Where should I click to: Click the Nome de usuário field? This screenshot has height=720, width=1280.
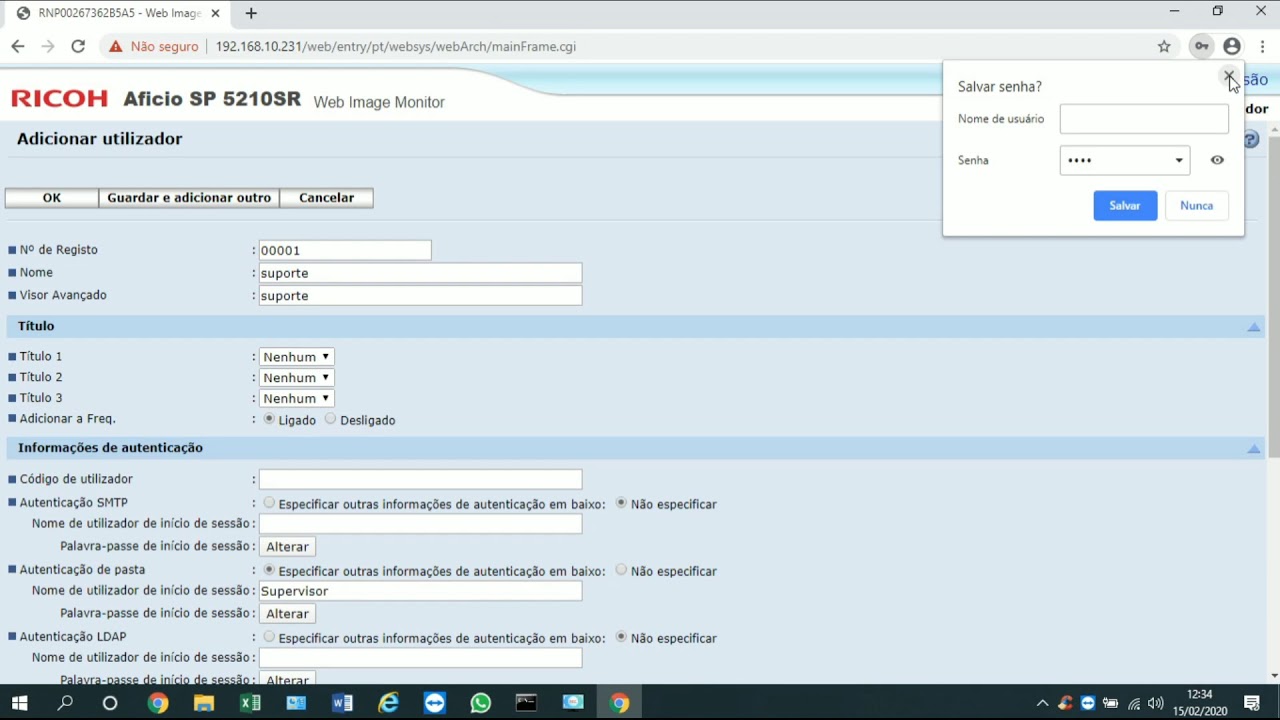click(x=1144, y=119)
